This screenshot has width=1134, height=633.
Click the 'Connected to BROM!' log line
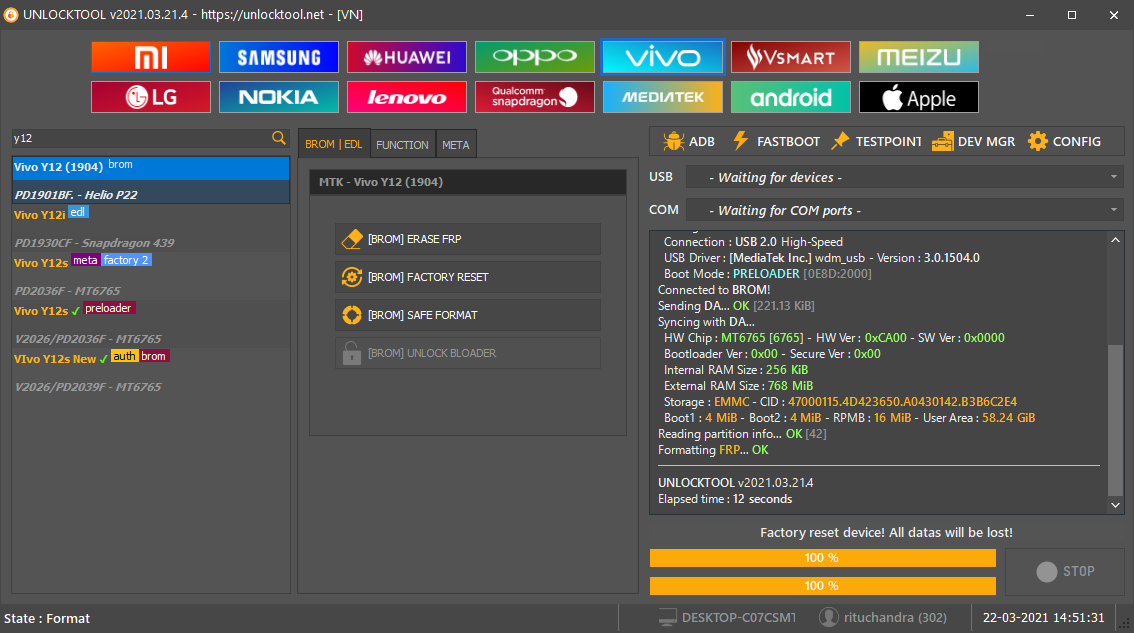714,289
